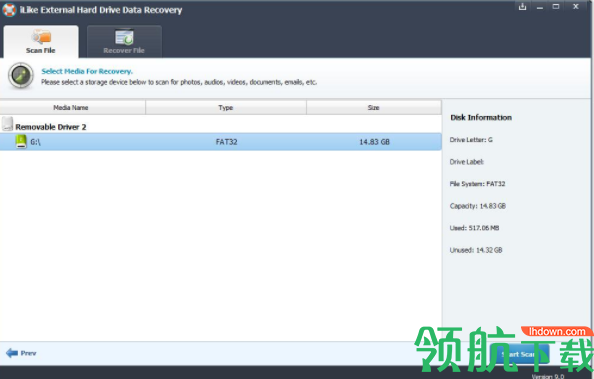
Task: Click the Removable Driver 2 disk icon
Action: click(x=7, y=124)
